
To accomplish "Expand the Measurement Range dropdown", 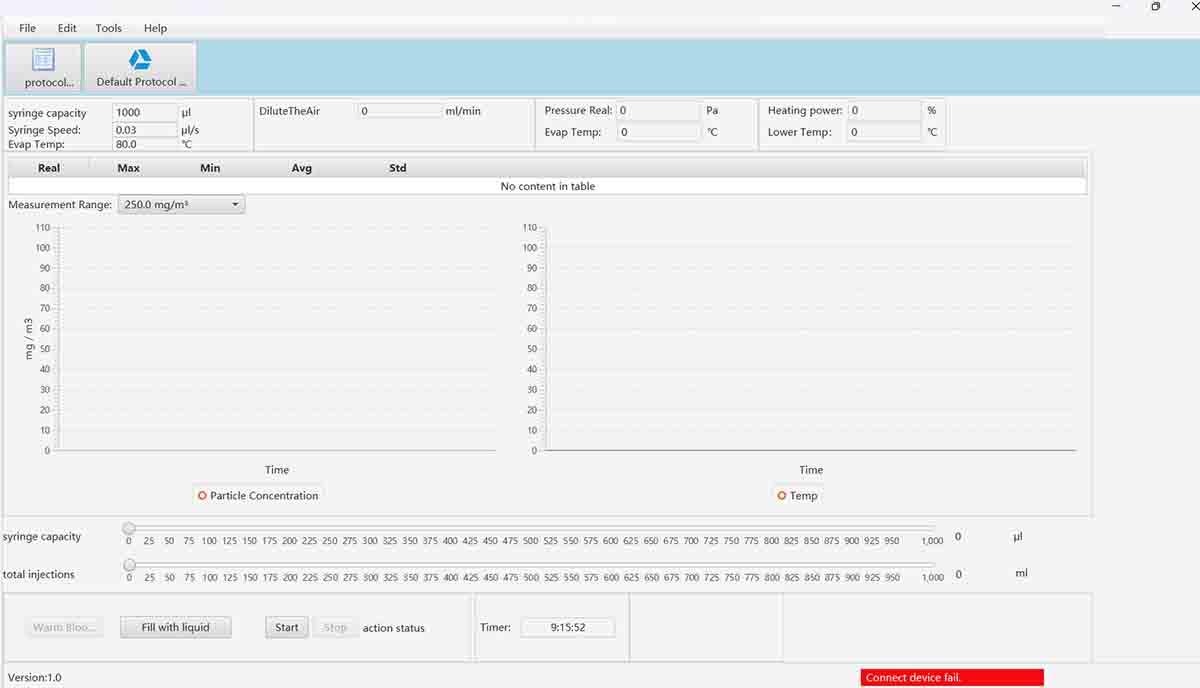I will pos(181,205).
